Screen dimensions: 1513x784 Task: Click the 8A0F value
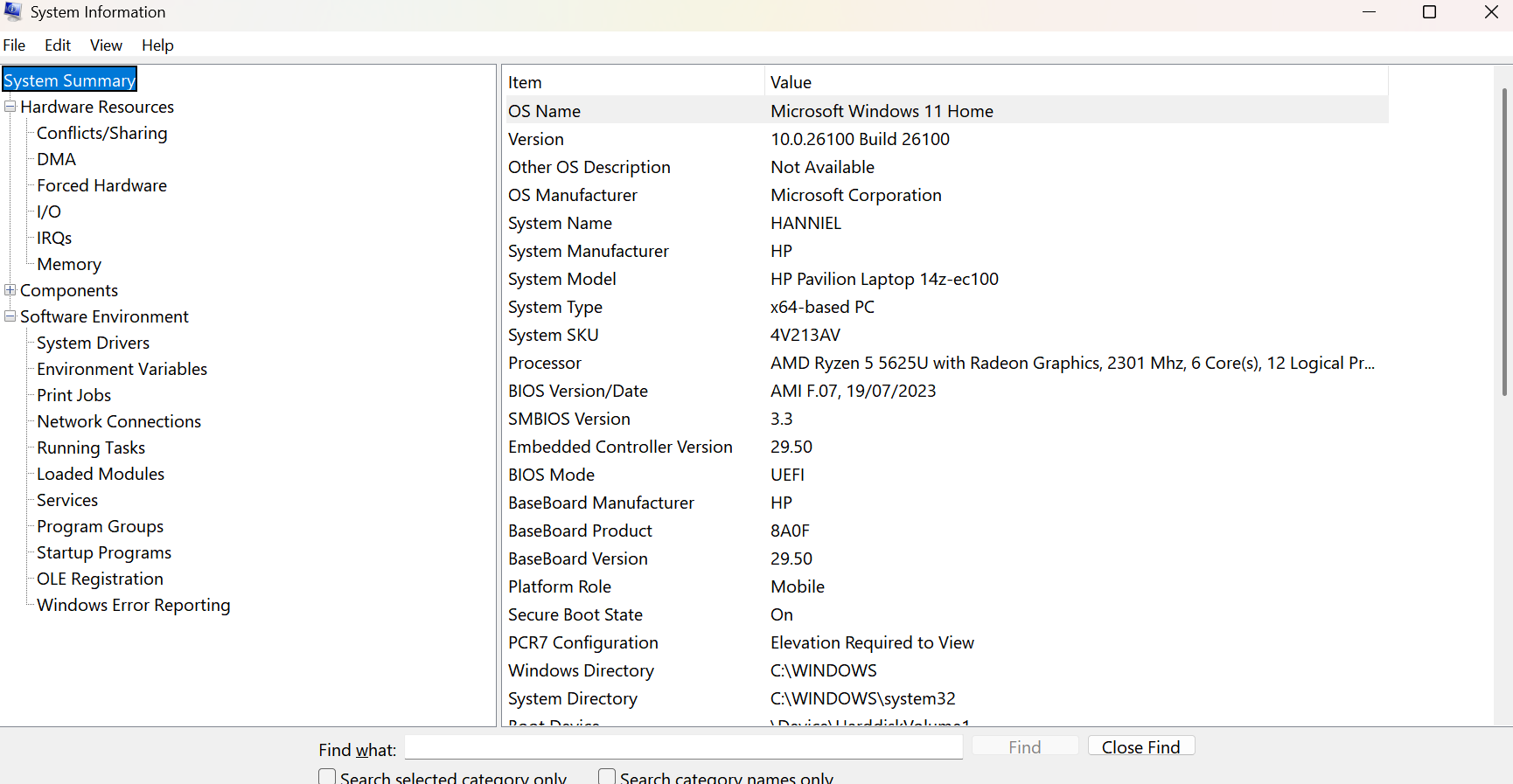click(x=790, y=531)
